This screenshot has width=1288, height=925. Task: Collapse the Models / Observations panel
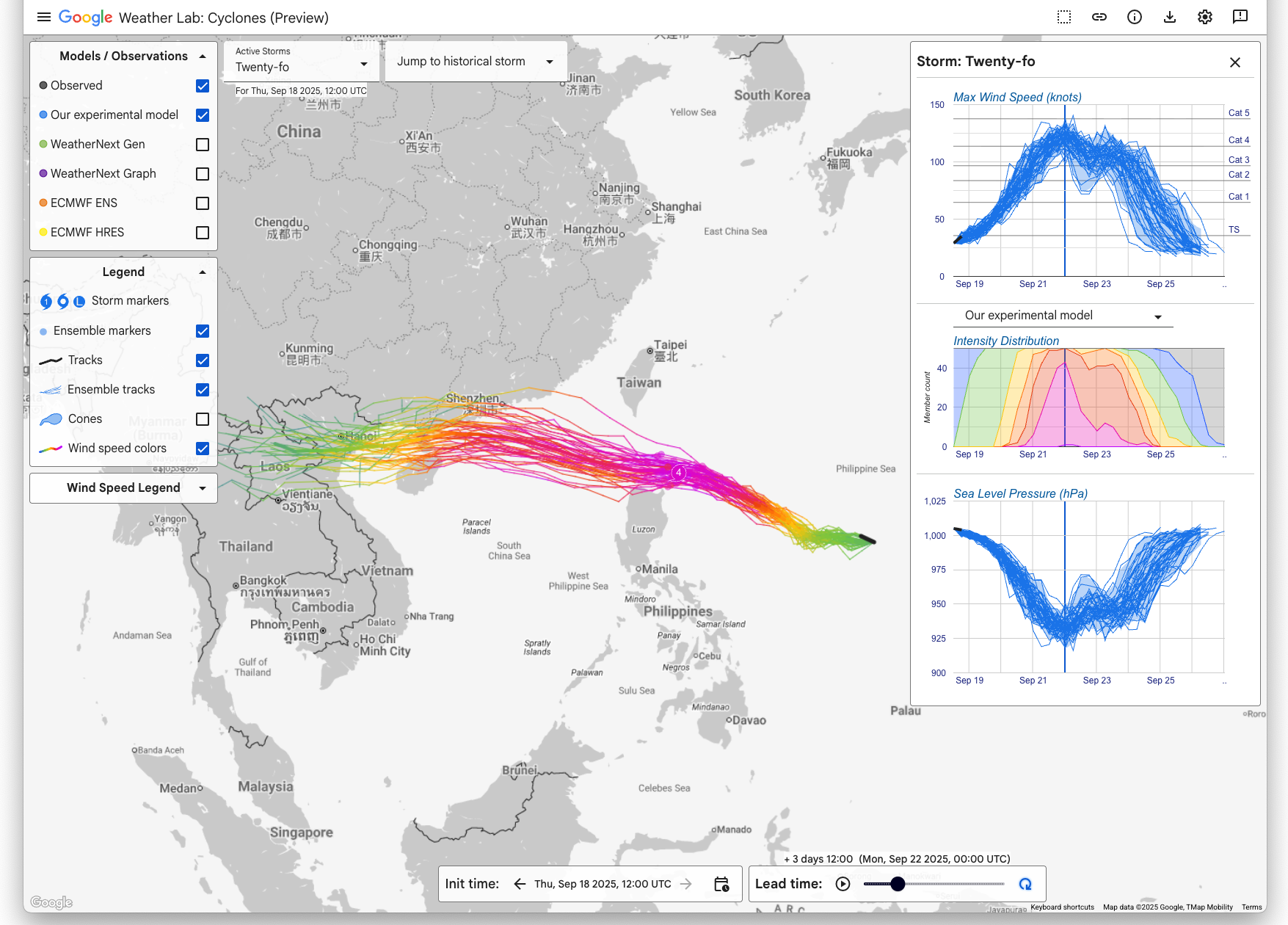pyautogui.click(x=203, y=57)
